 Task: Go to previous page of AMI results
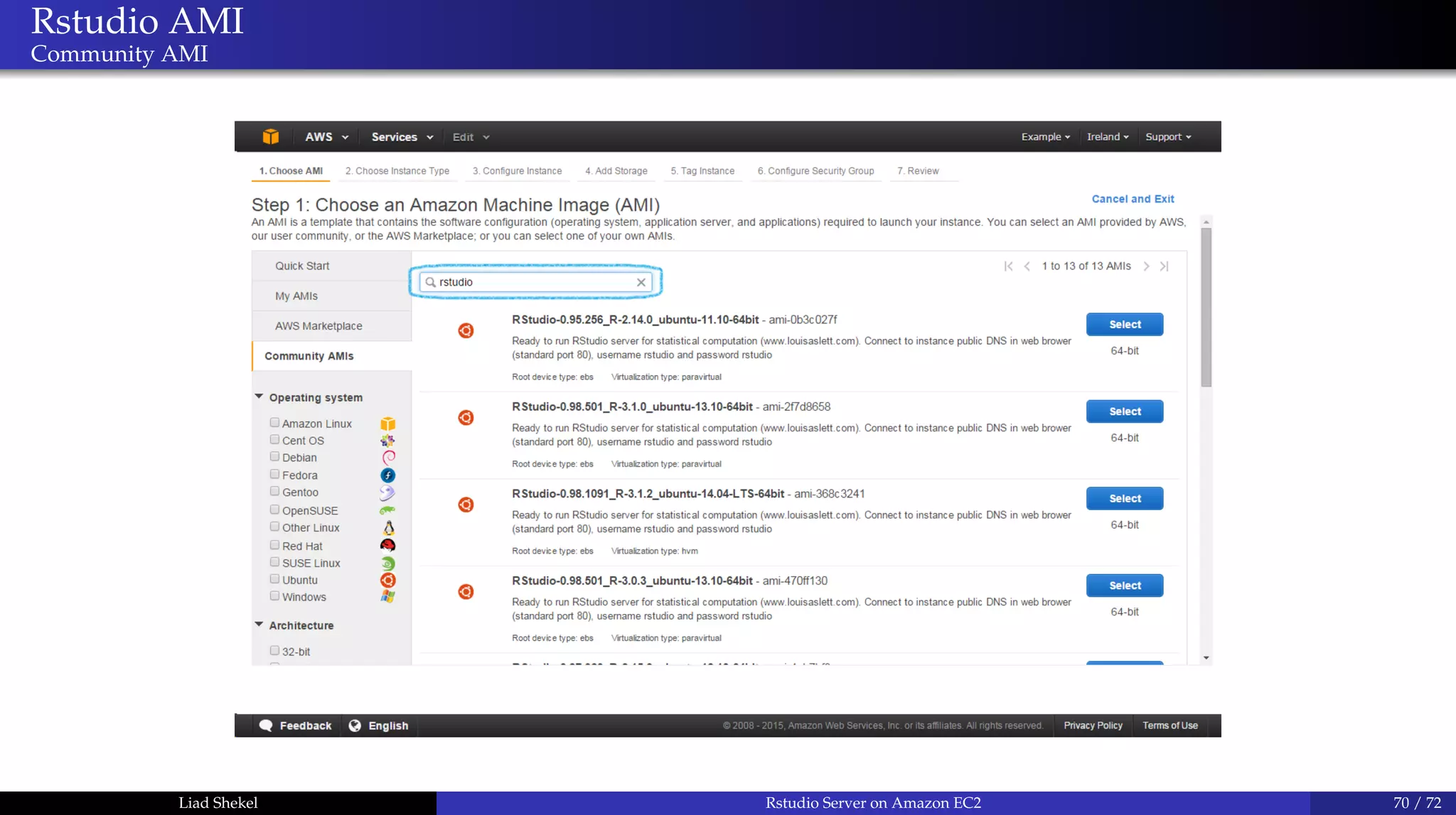click(1027, 266)
